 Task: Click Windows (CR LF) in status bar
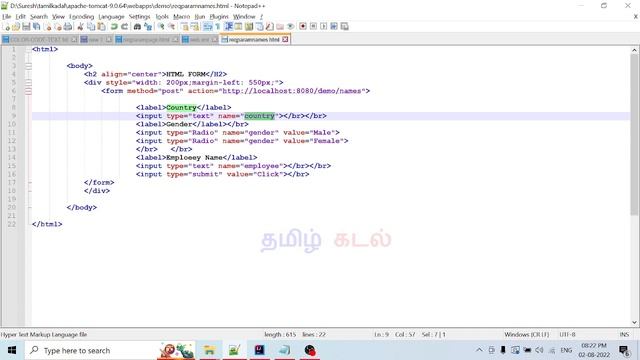click(527, 334)
